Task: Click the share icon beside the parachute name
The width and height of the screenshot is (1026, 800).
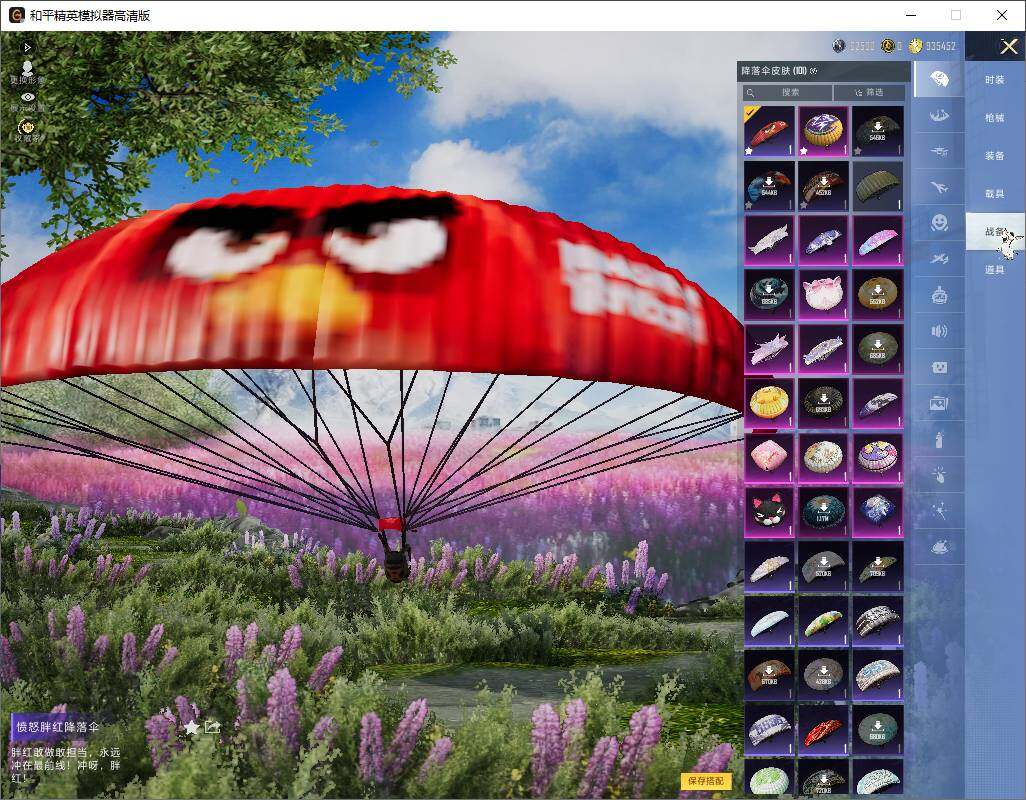Action: (212, 727)
